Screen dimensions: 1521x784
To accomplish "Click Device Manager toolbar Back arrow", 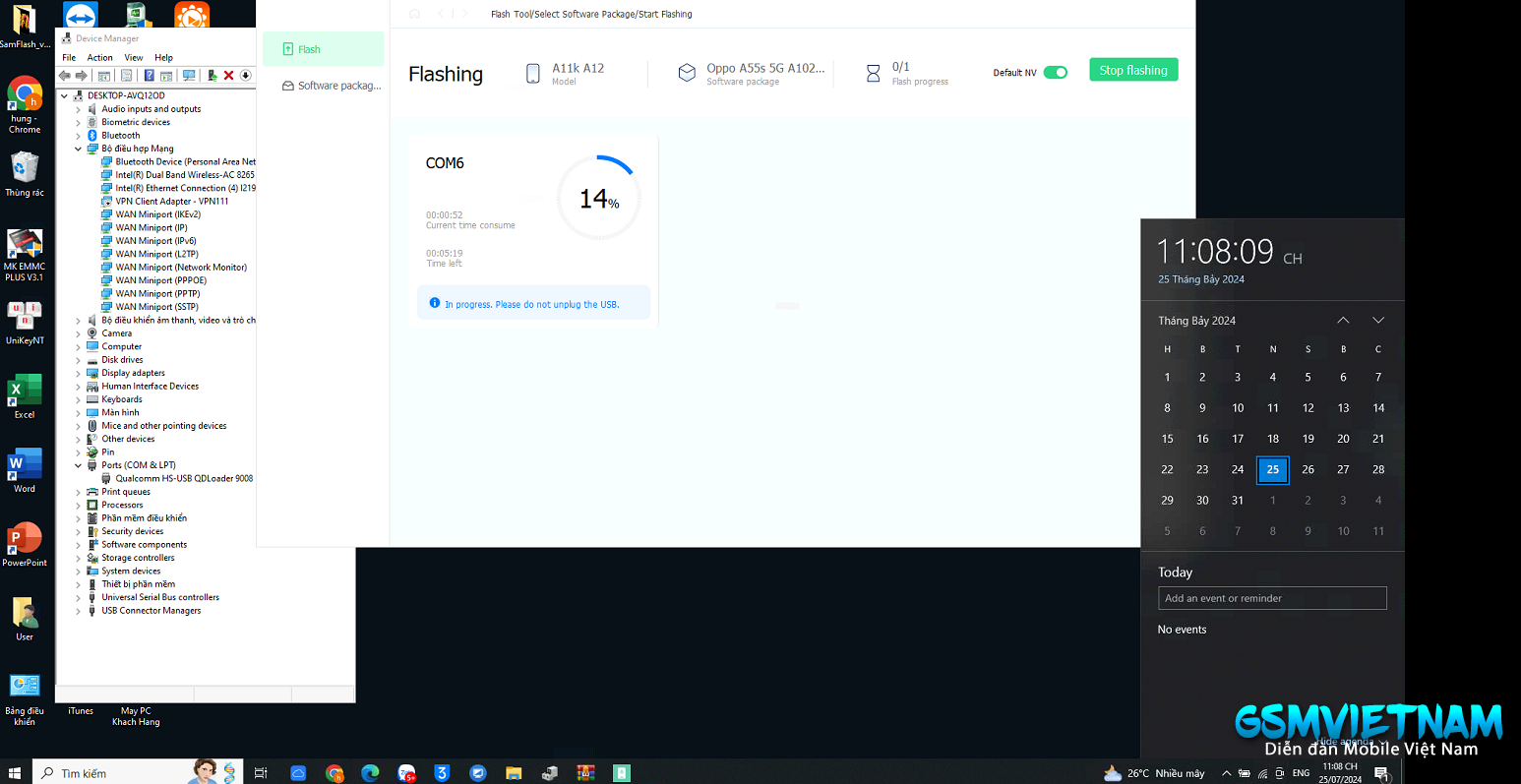I will tap(65, 76).
